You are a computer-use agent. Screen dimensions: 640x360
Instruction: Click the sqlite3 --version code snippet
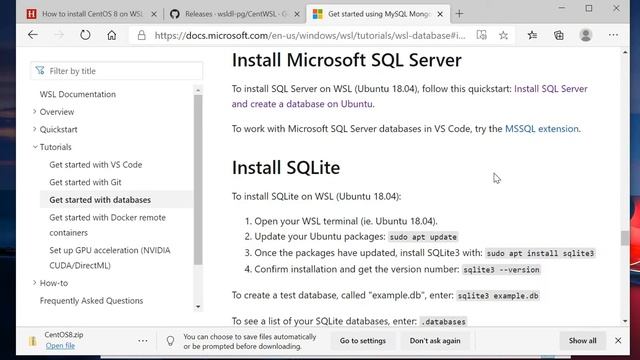(x=501, y=269)
